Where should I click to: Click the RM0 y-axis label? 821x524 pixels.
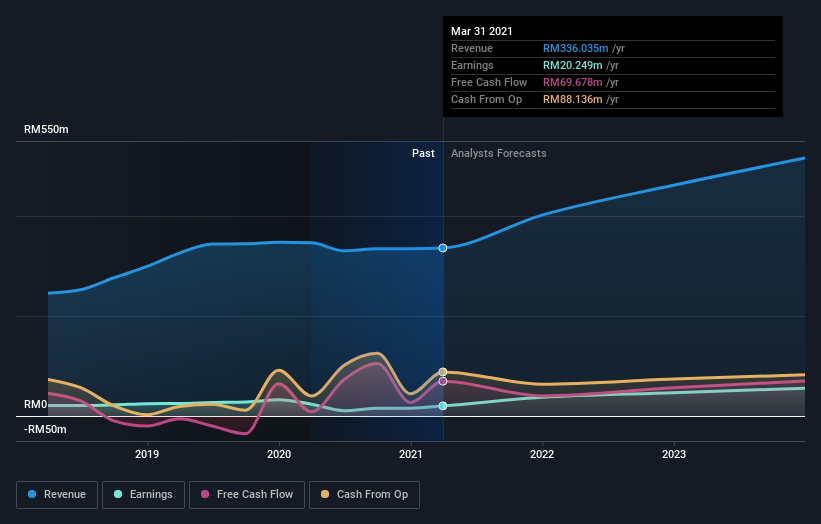[x=36, y=404]
